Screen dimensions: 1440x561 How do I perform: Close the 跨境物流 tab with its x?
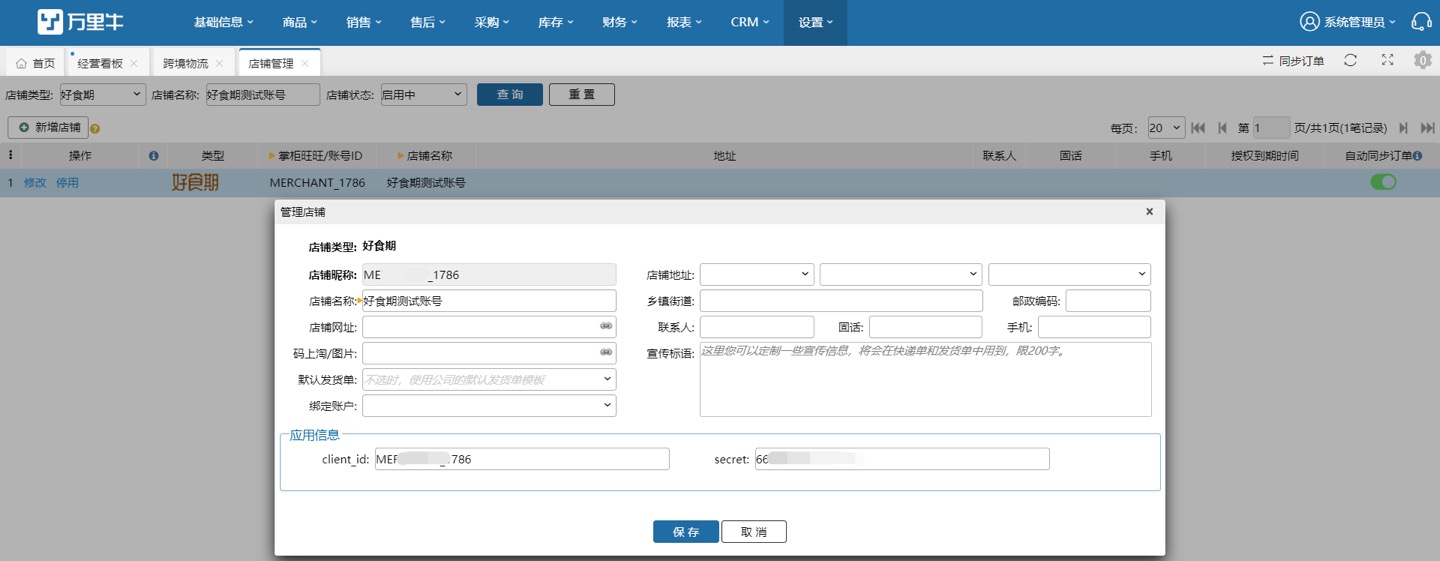(x=219, y=63)
